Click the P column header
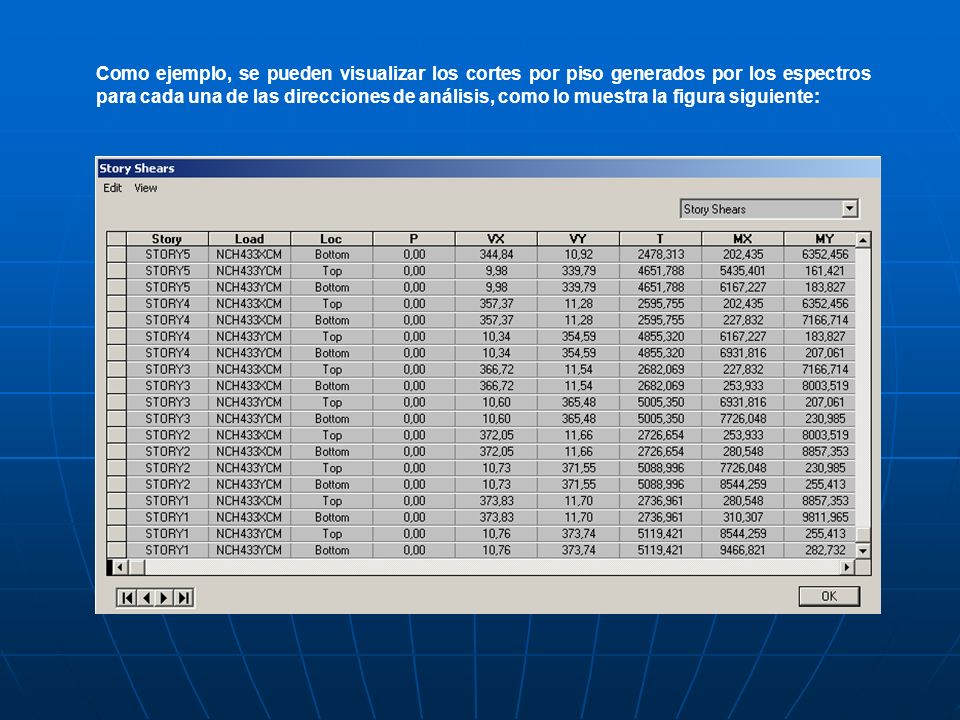The height and width of the screenshot is (720, 960). [414, 239]
